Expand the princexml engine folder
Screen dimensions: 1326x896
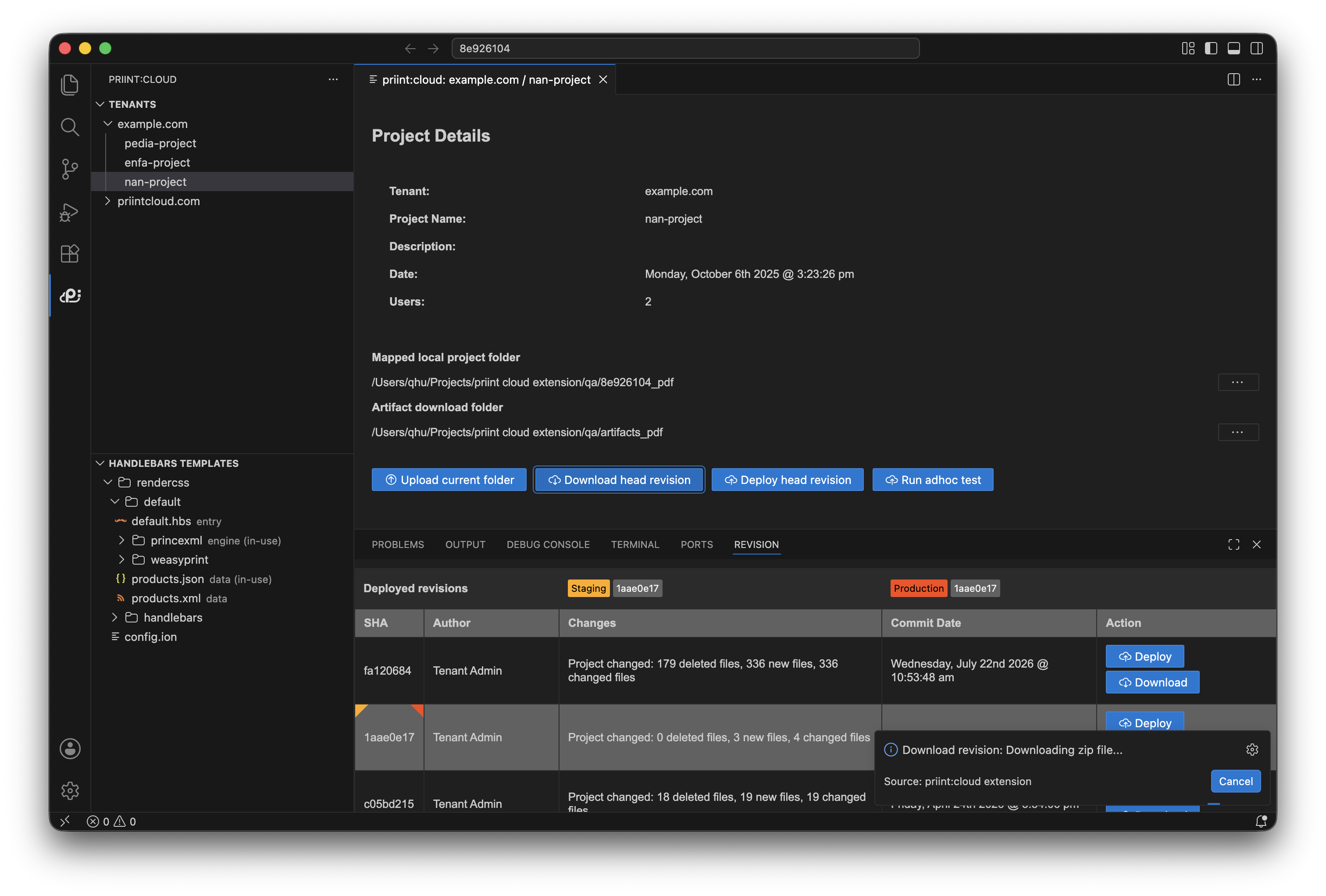pyautogui.click(x=121, y=540)
